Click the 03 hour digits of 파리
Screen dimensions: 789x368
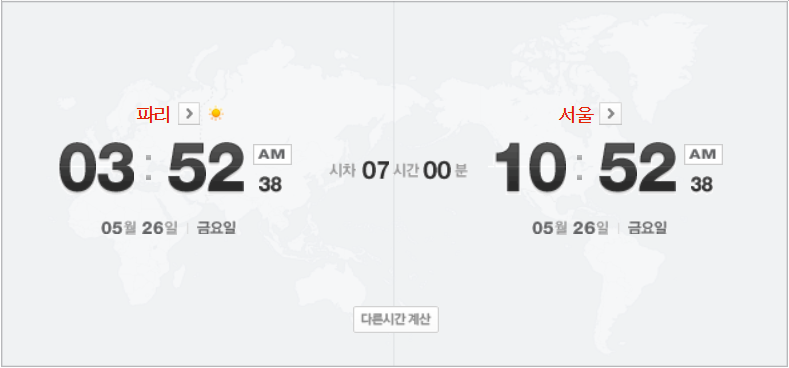click(97, 168)
